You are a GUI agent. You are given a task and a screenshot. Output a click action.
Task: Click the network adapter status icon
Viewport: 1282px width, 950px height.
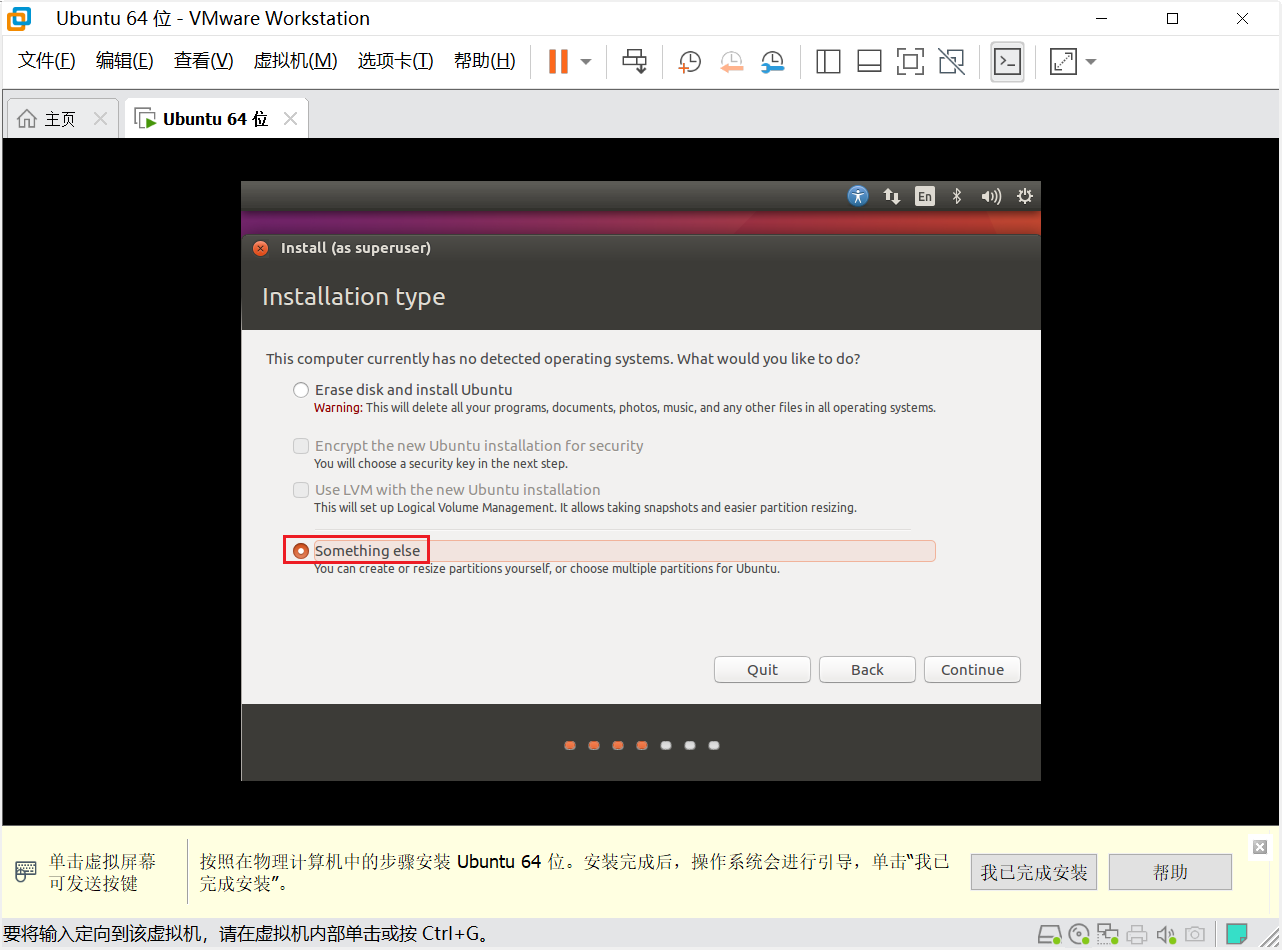click(1108, 935)
